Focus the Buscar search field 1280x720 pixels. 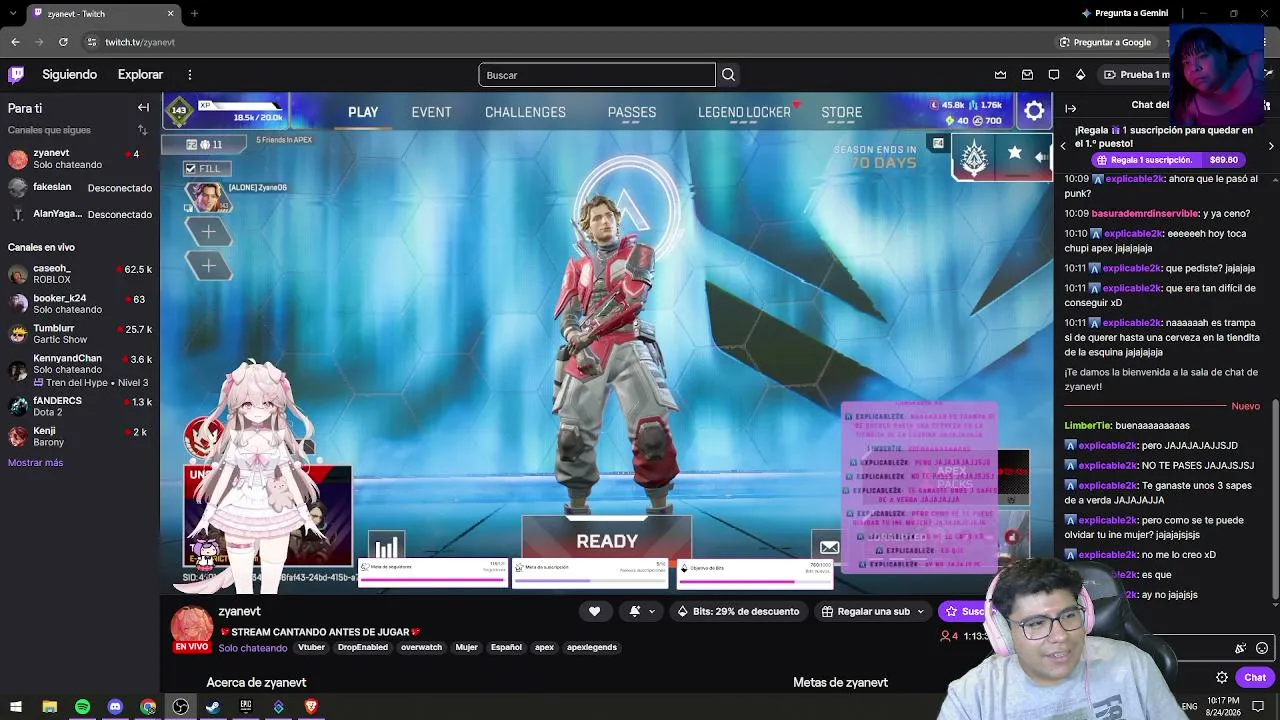pyautogui.click(x=597, y=75)
